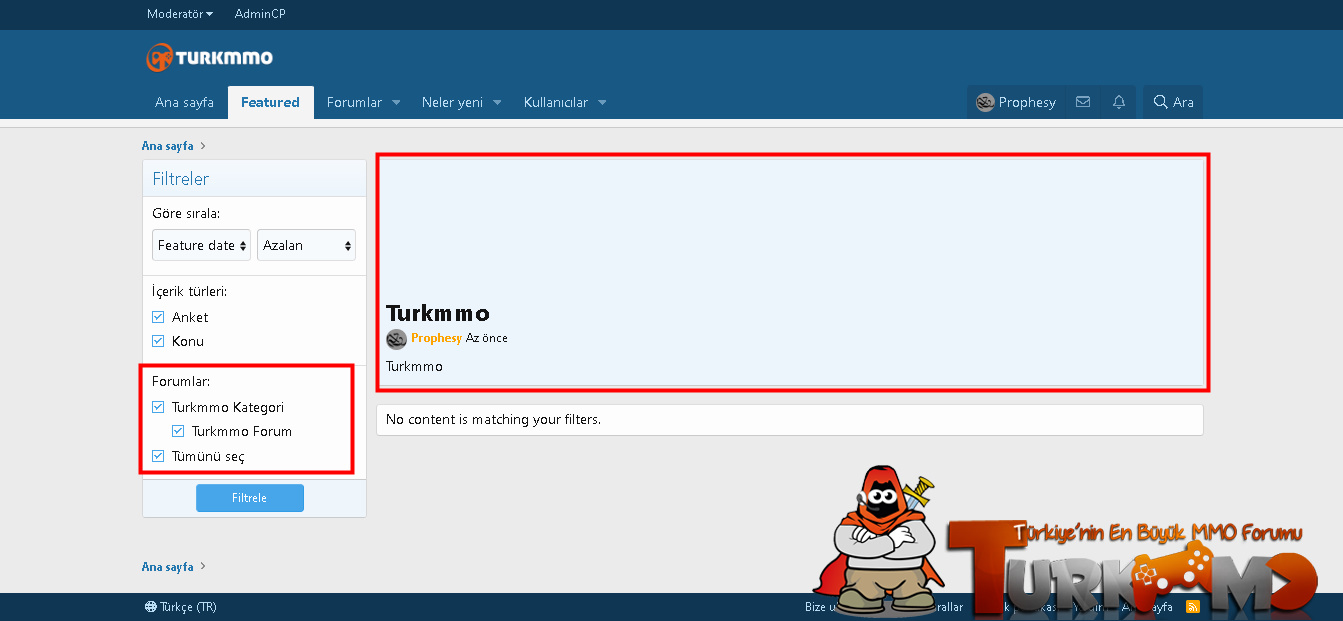Click the Turkmmo logo in header
Image resolution: width=1343 pixels, height=621 pixels.
209,58
